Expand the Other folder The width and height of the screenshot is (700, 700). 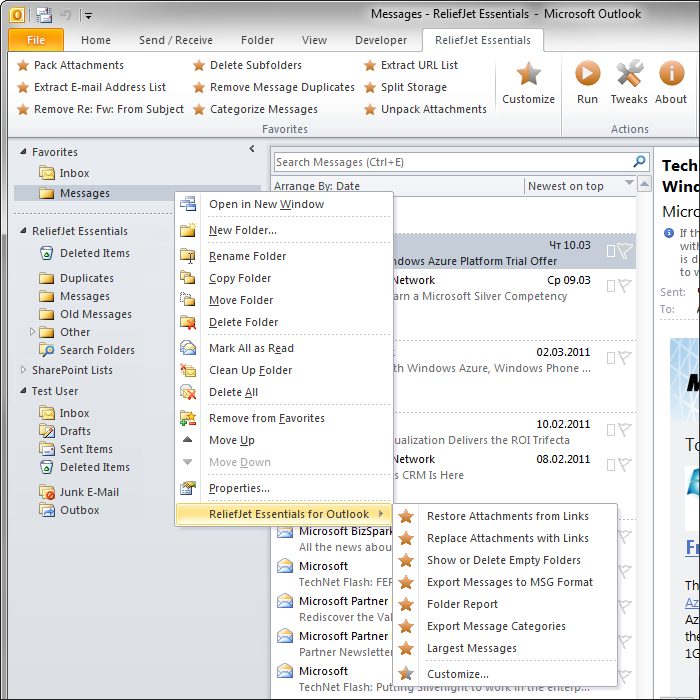click(x=32, y=332)
